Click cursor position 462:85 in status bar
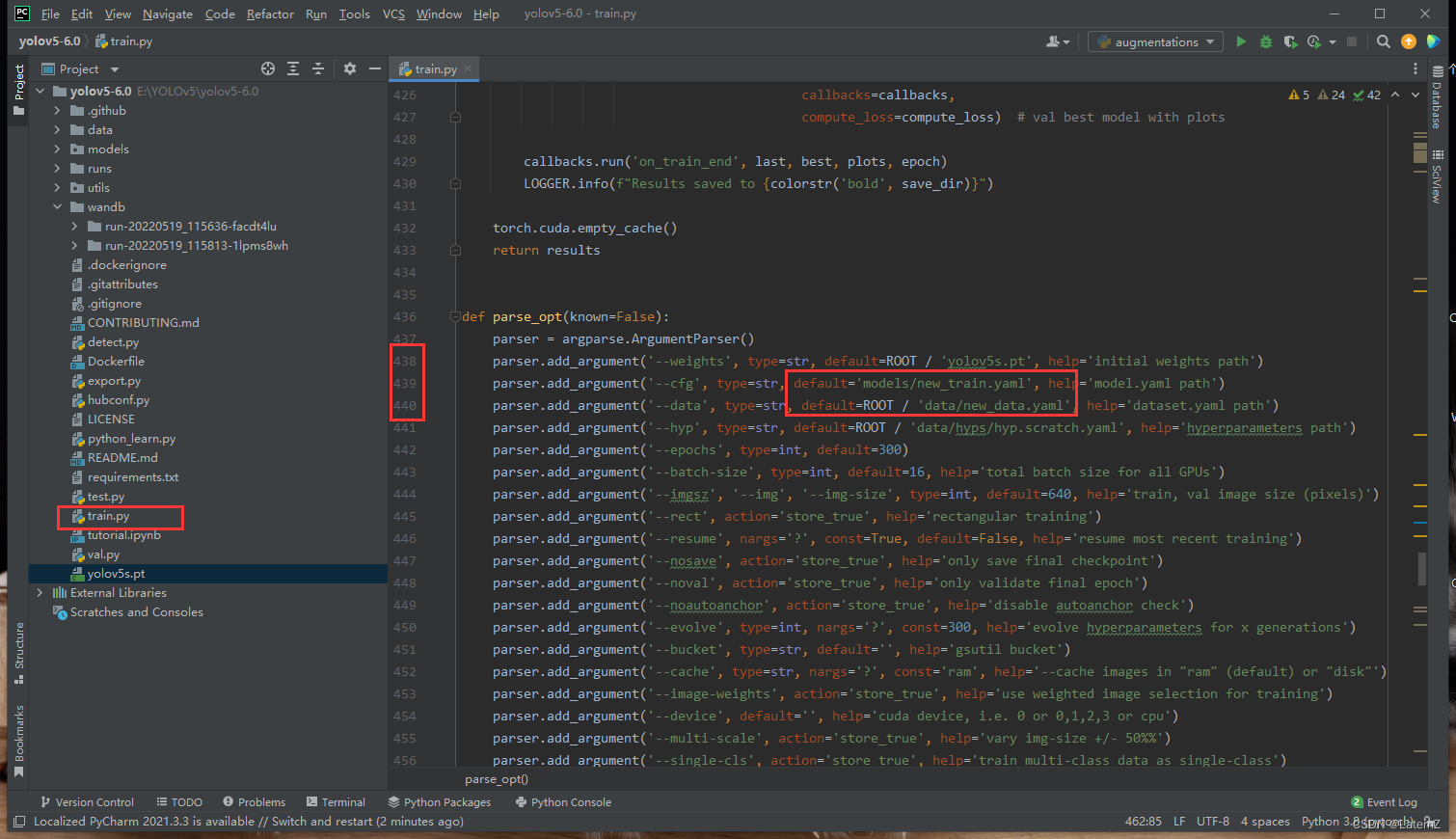This screenshot has height=839, width=1456. pyautogui.click(x=1144, y=822)
